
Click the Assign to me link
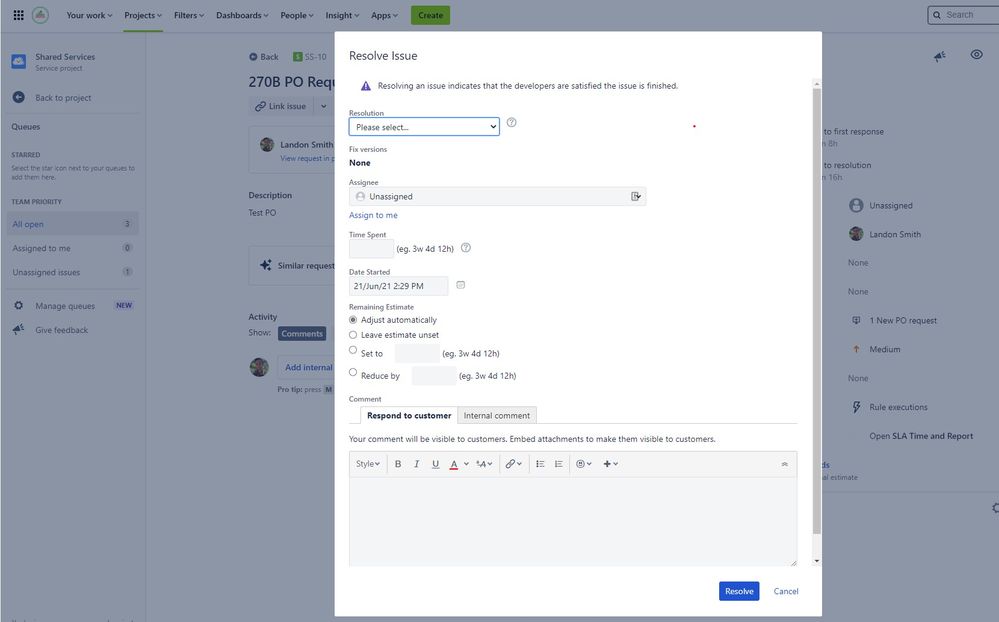point(372,213)
